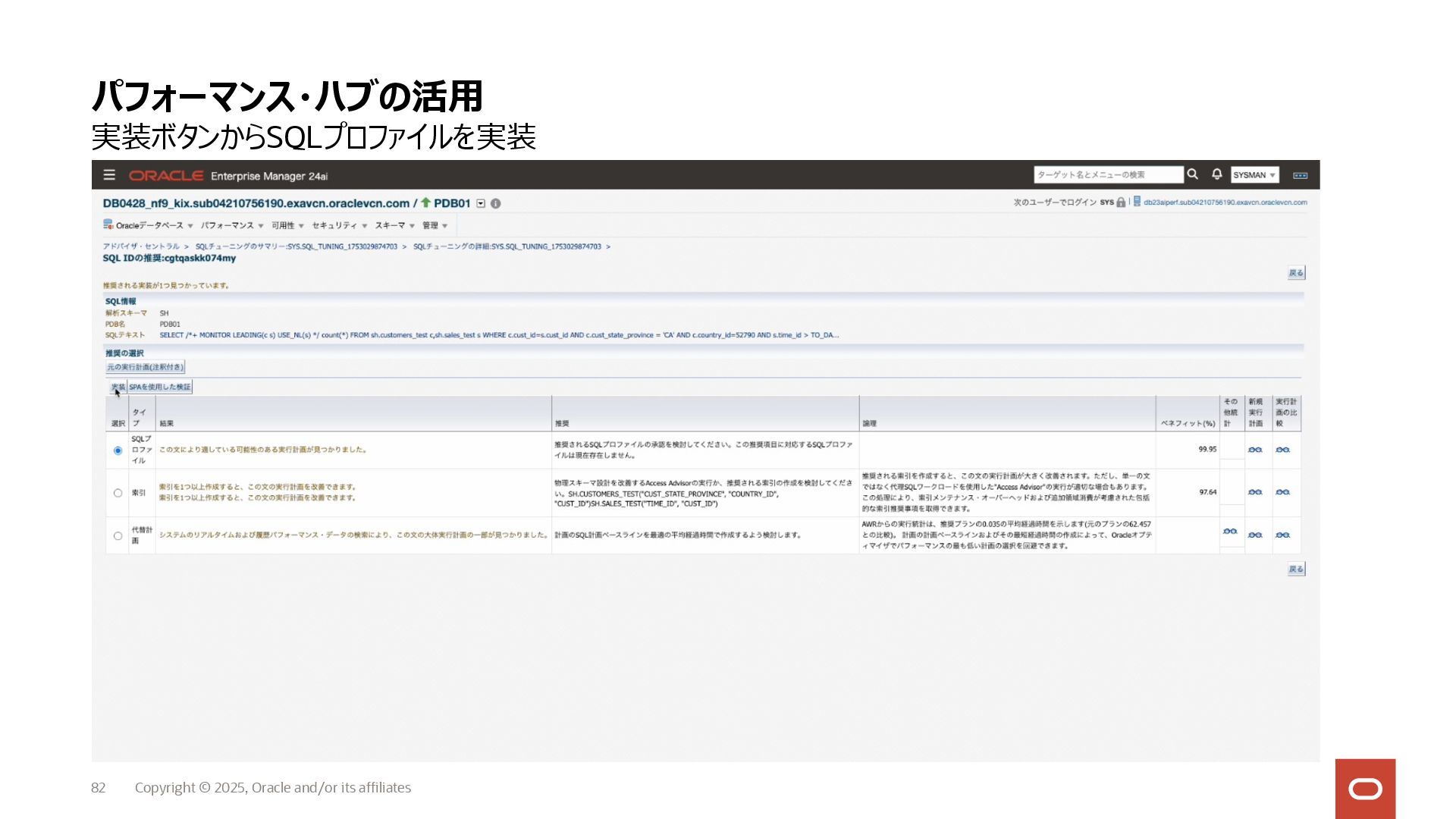Click the 元の実行計画(注釈付き) button

click(145, 367)
